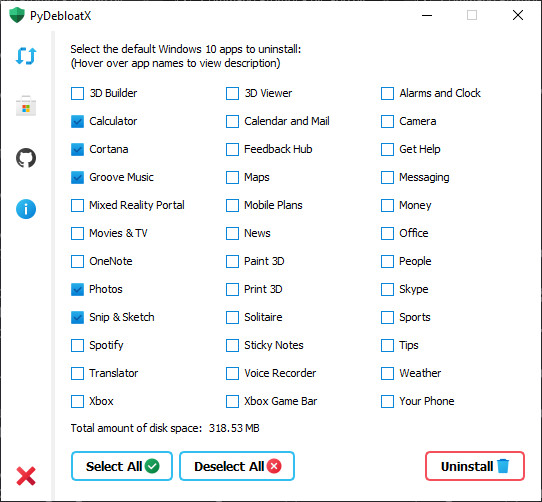Click Select All button
The height and width of the screenshot is (502, 542).
click(122, 466)
